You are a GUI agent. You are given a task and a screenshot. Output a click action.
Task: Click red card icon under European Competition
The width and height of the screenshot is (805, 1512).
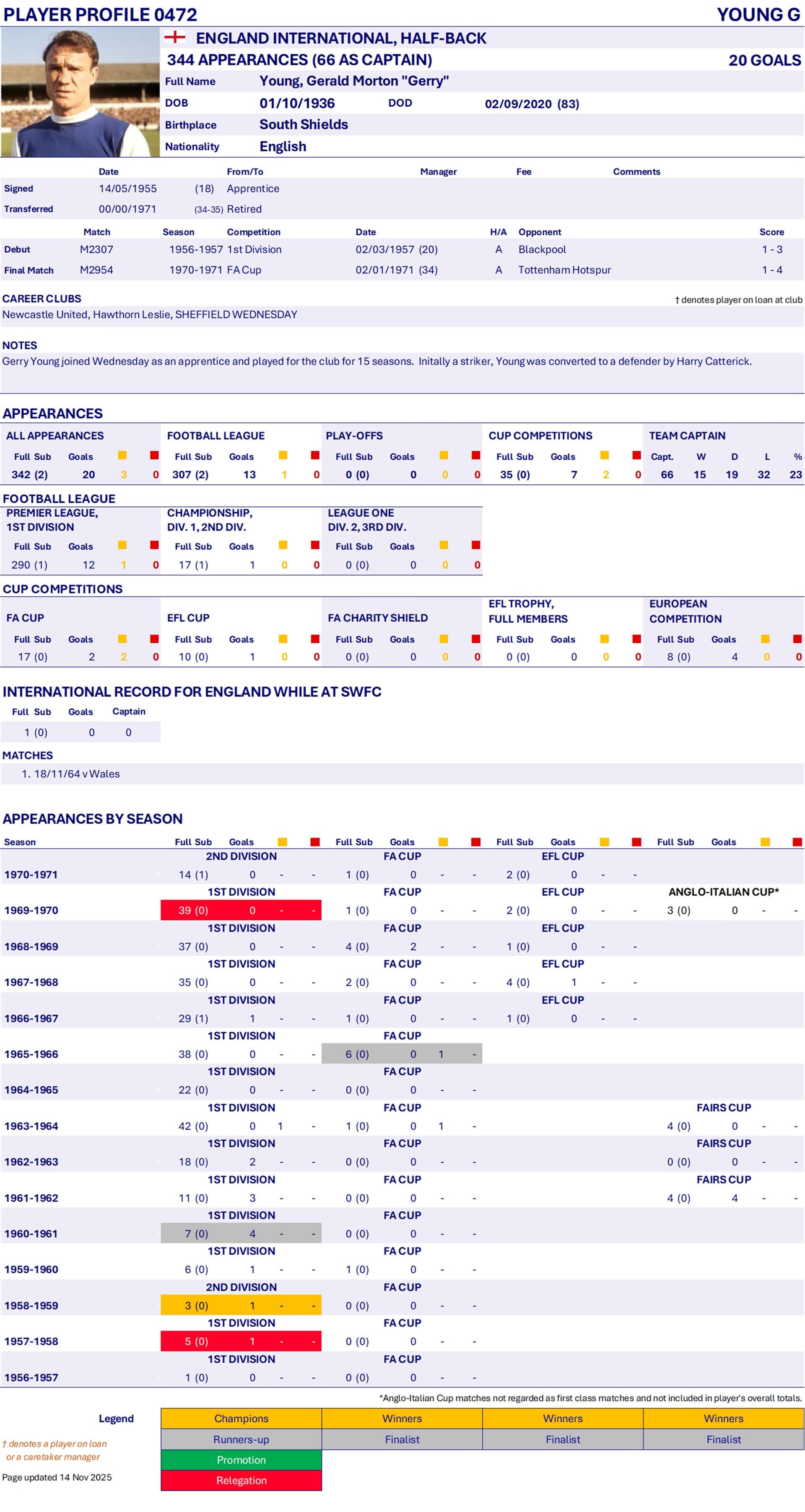(x=797, y=639)
